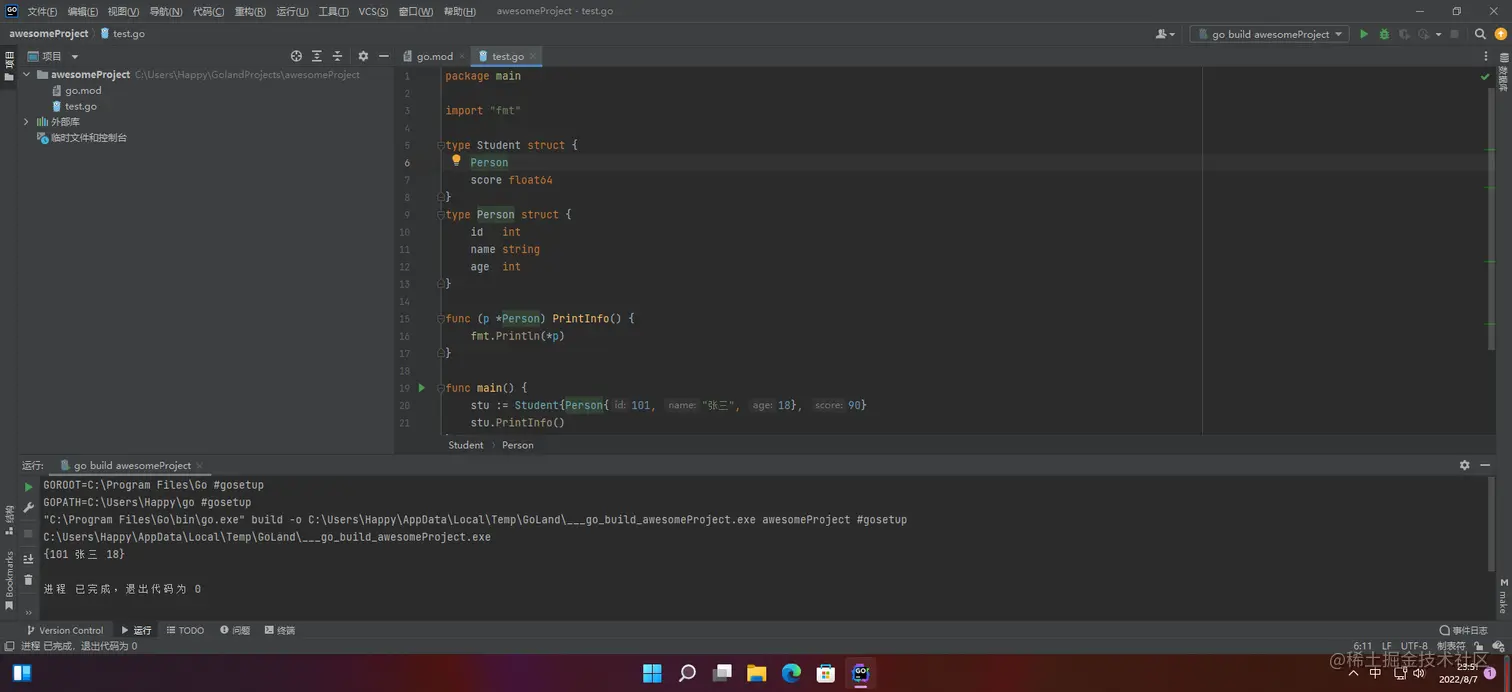
Task: Open Project panel gear options
Action: (x=363, y=56)
